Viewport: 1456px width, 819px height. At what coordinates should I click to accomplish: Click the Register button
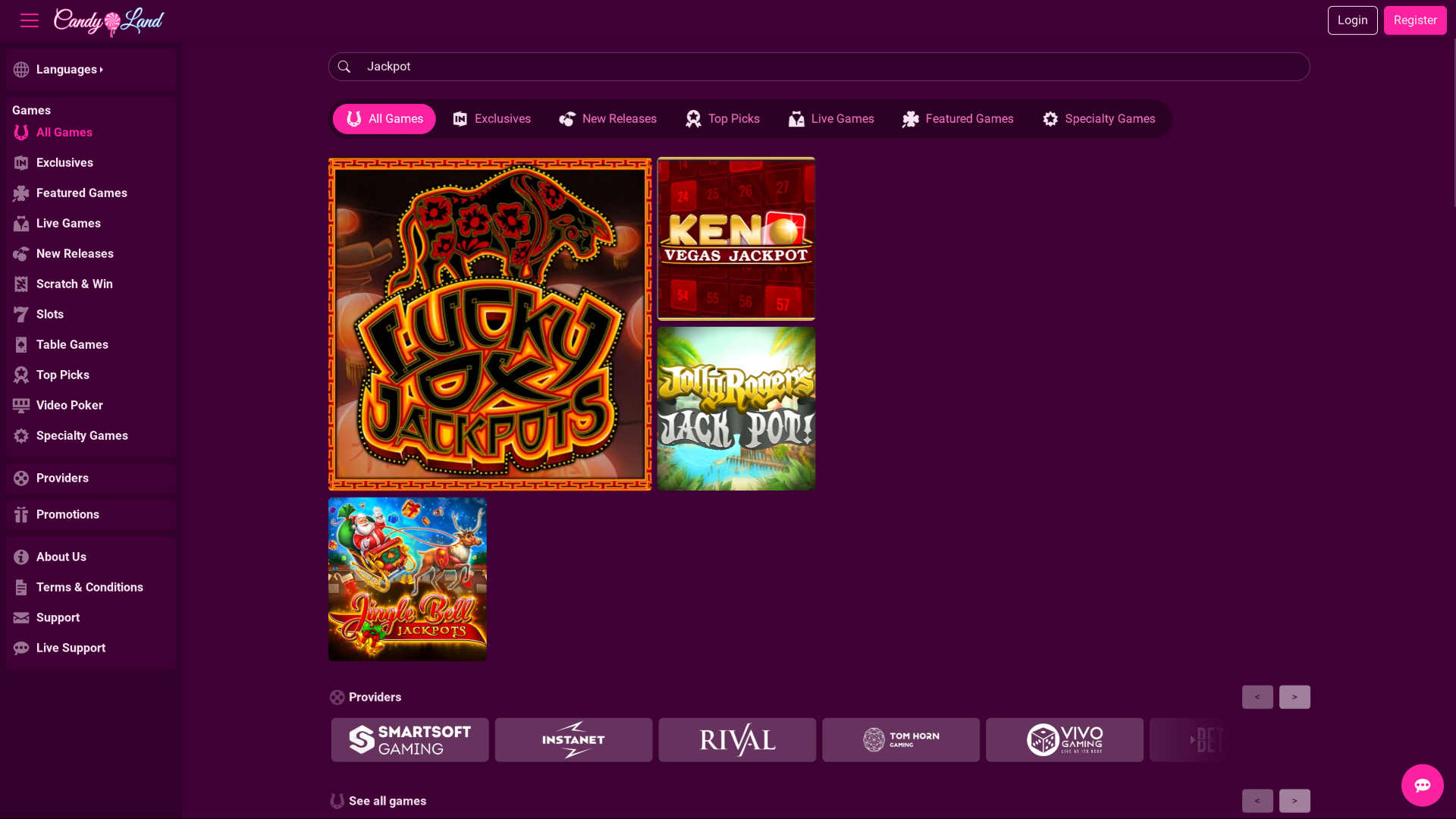pyautogui.click(x=1415, y=20)
